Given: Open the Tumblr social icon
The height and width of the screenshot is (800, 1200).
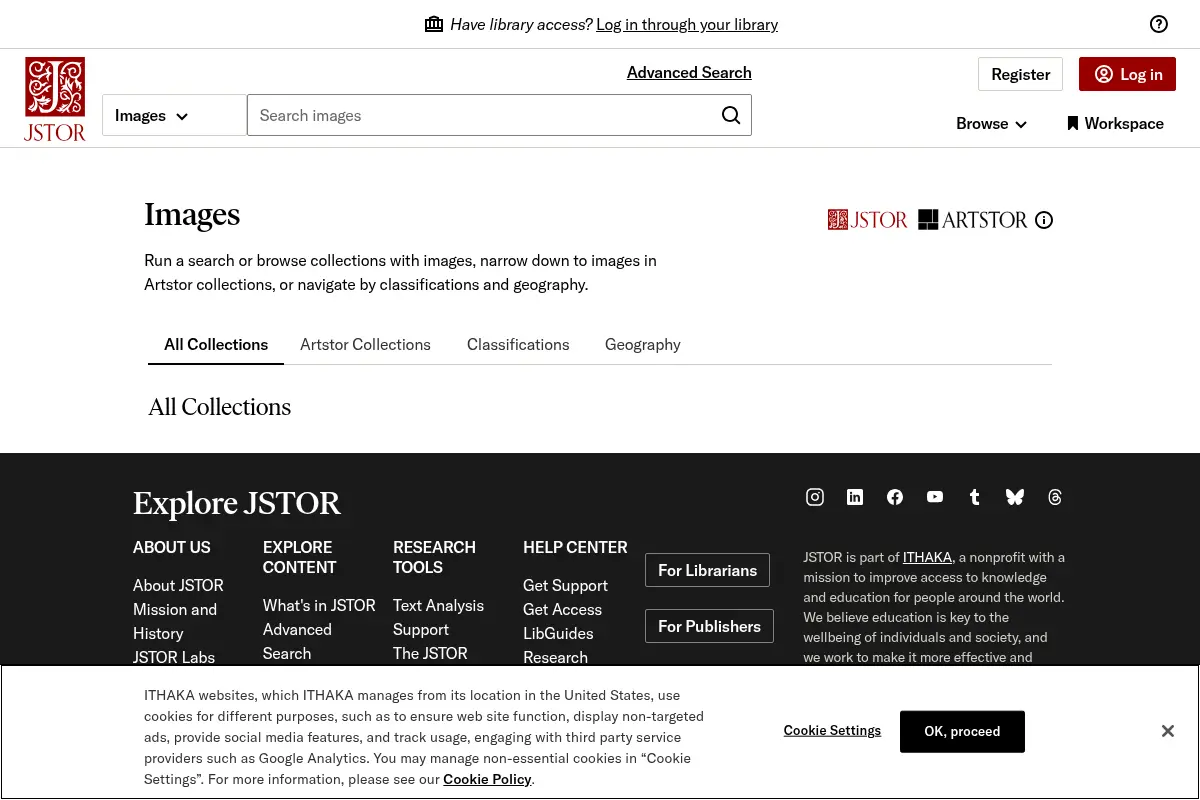Looking at the screenshot, I should coord(975,497).
